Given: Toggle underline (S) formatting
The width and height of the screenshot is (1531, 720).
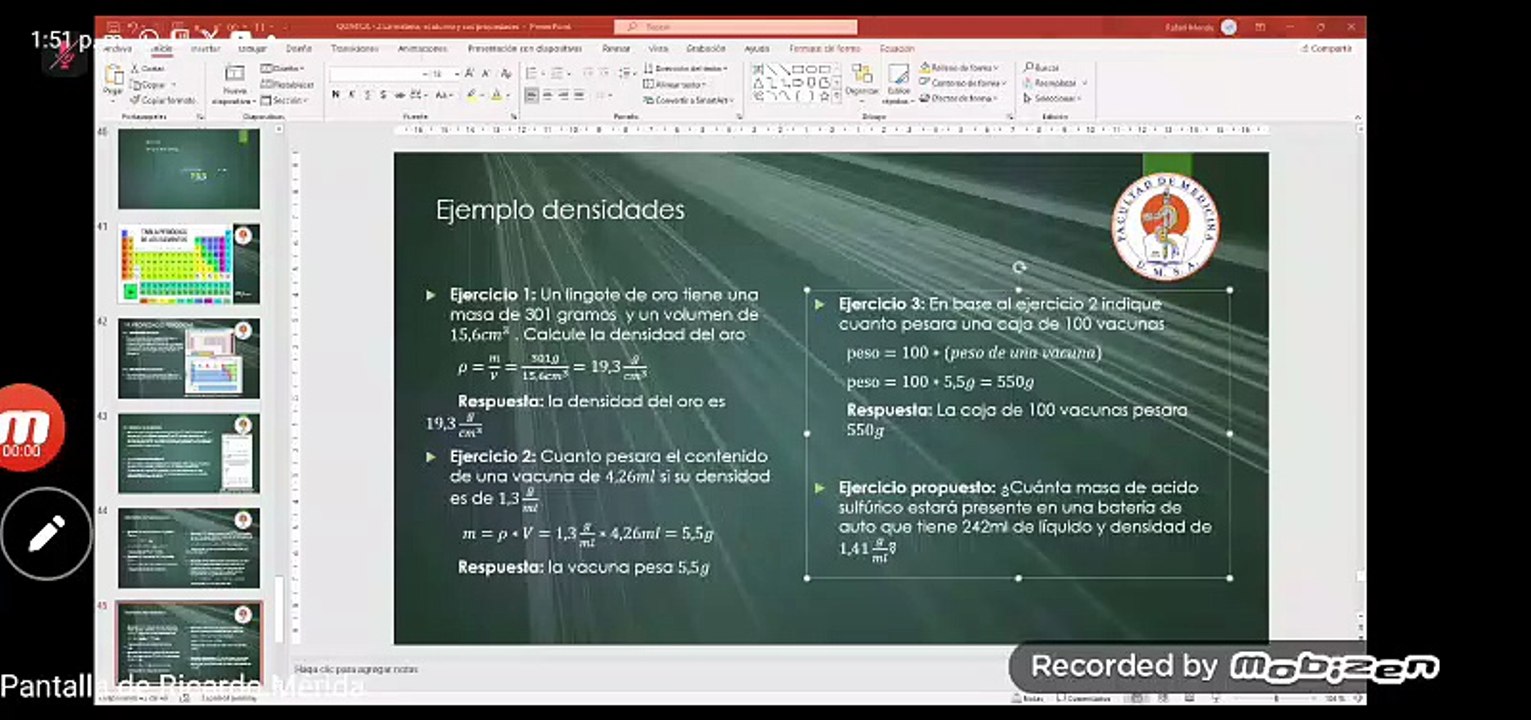Looking at the screenshot, I should (x=368, y=95).
